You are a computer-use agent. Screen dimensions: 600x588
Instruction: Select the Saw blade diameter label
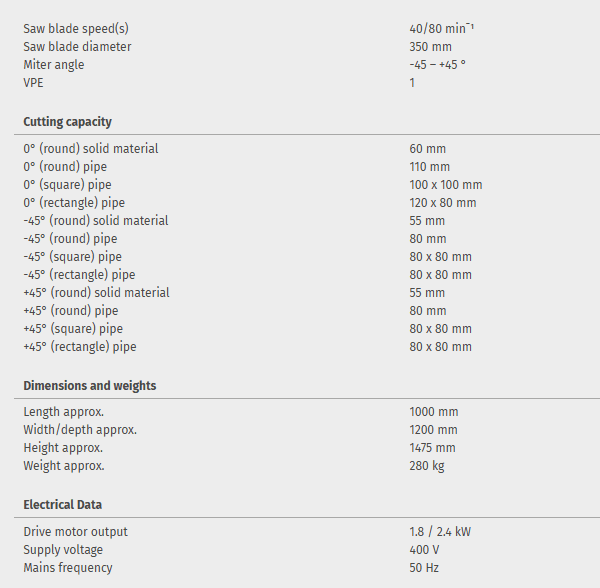pos(77,47)
